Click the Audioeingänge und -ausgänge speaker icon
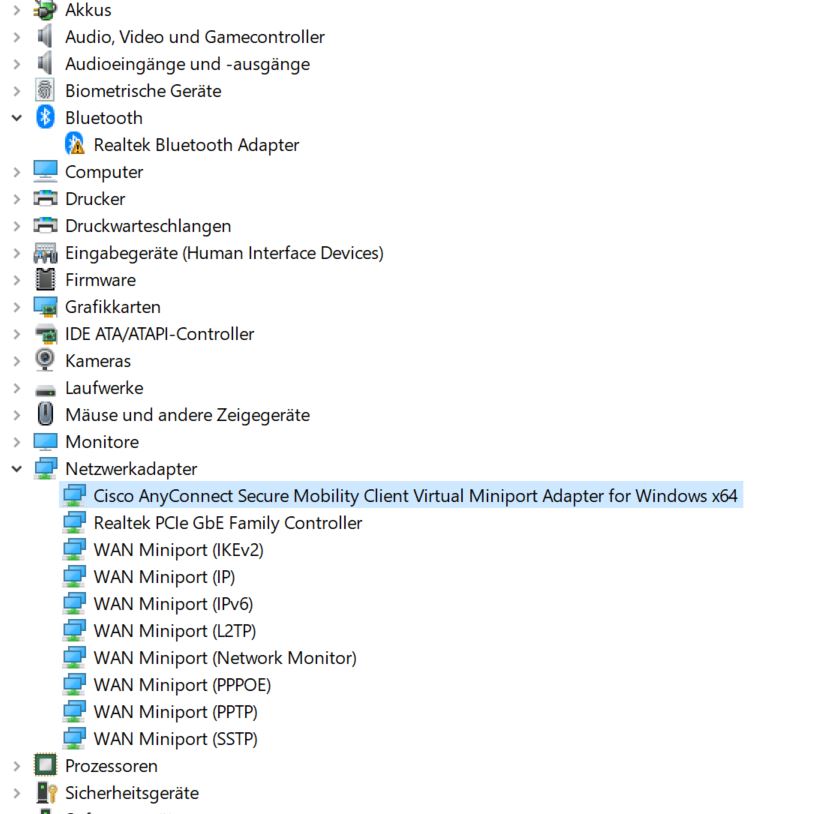The width and height of the screenshot is (815, 814). tap(45, 64)
